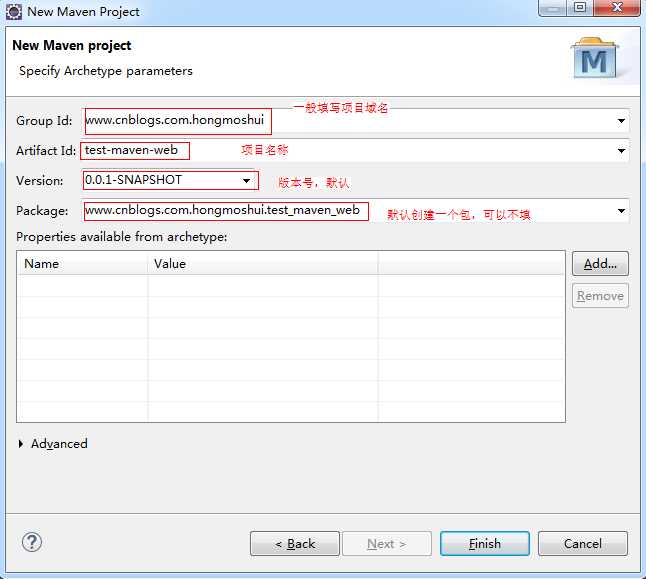Expand the Advanced section

tap(21, 444)
